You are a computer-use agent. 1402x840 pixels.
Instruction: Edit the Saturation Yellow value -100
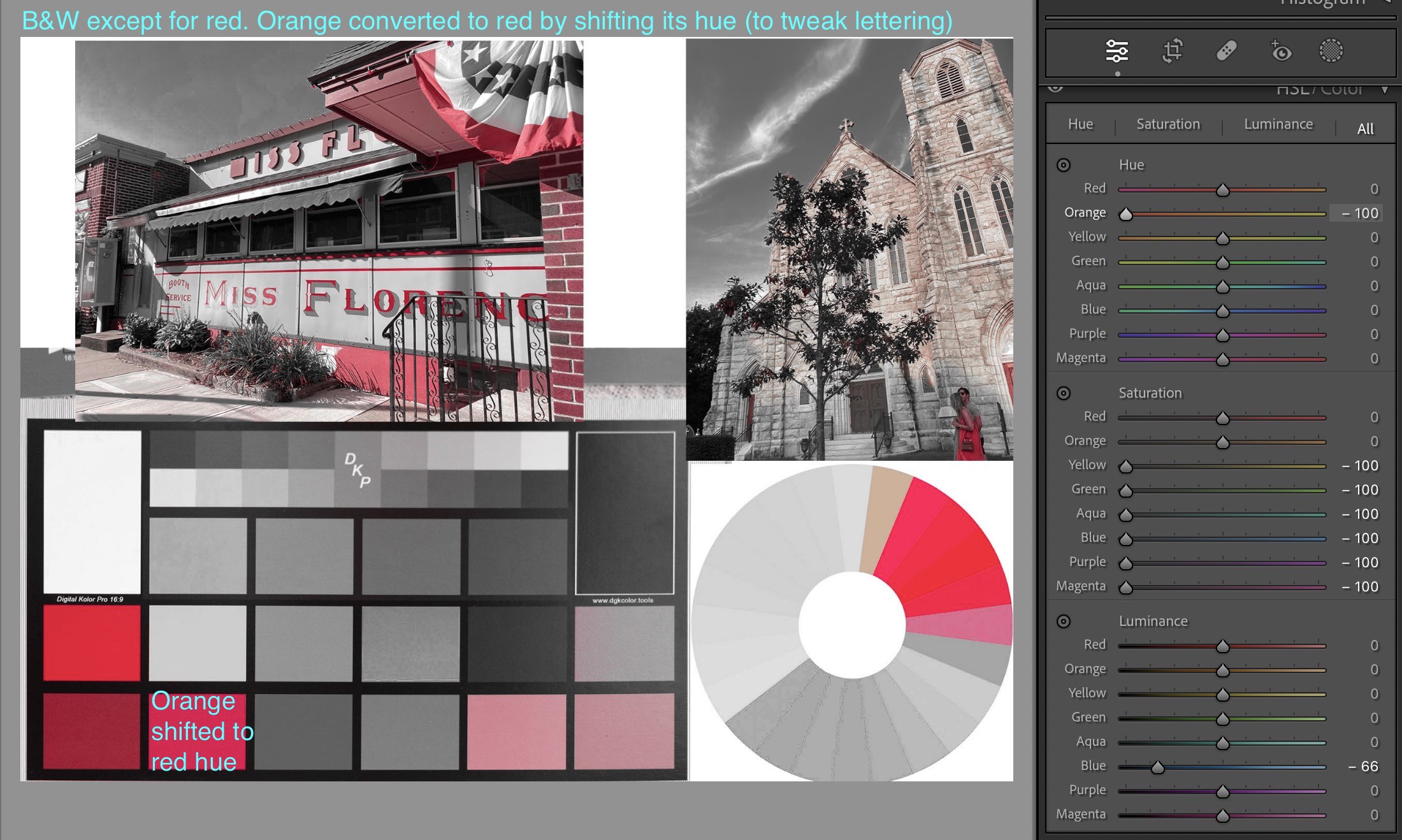click(x=1360, y=465)
